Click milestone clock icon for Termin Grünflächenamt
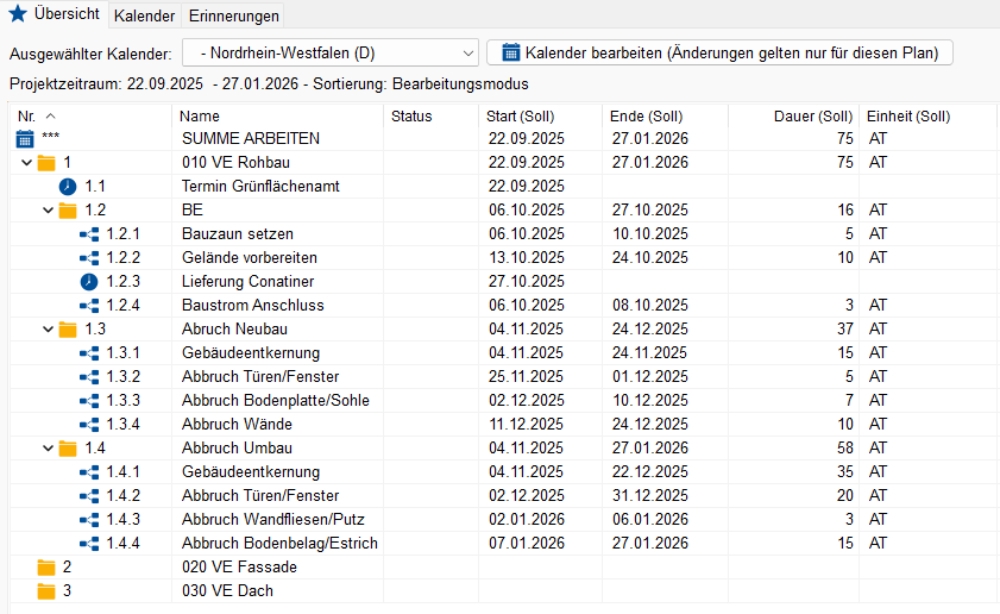This screenshot has width=1000, height=614. 68,186
